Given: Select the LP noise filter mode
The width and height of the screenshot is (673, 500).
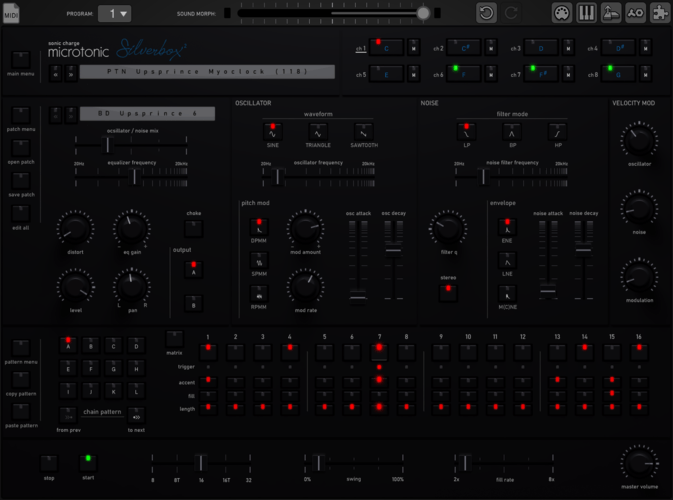Looking at the screenshot, I should pyautogui.click(x=467, y=133).
